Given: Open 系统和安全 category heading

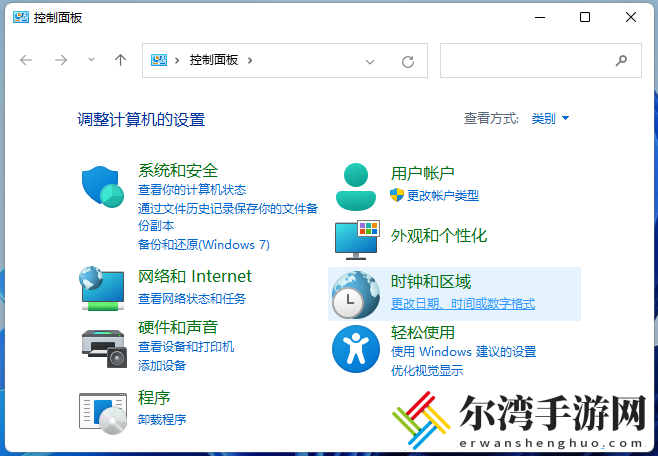Looking at the screenshot, I should tap(178, 170).
